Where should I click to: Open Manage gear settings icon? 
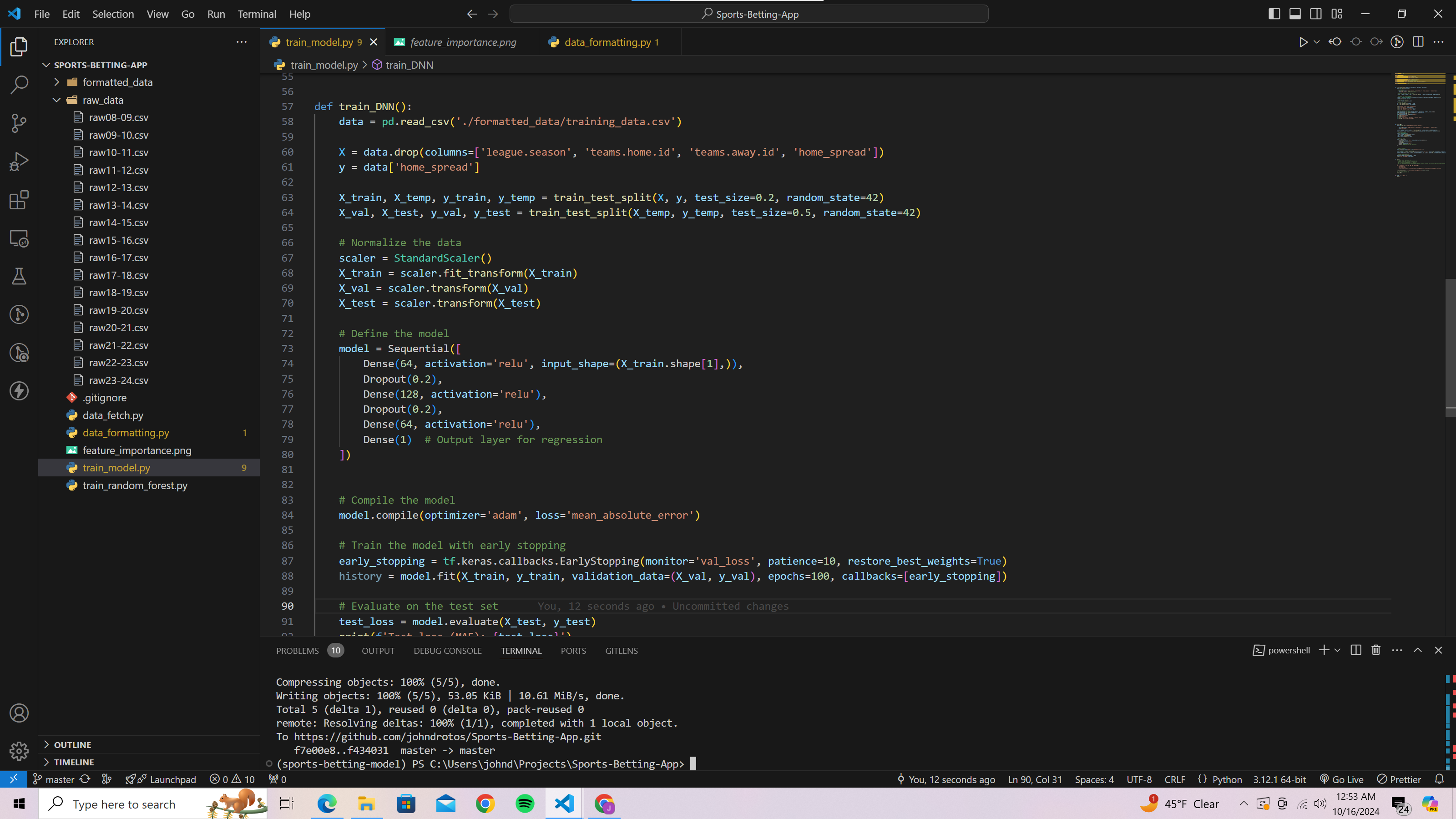click(19, 751)
